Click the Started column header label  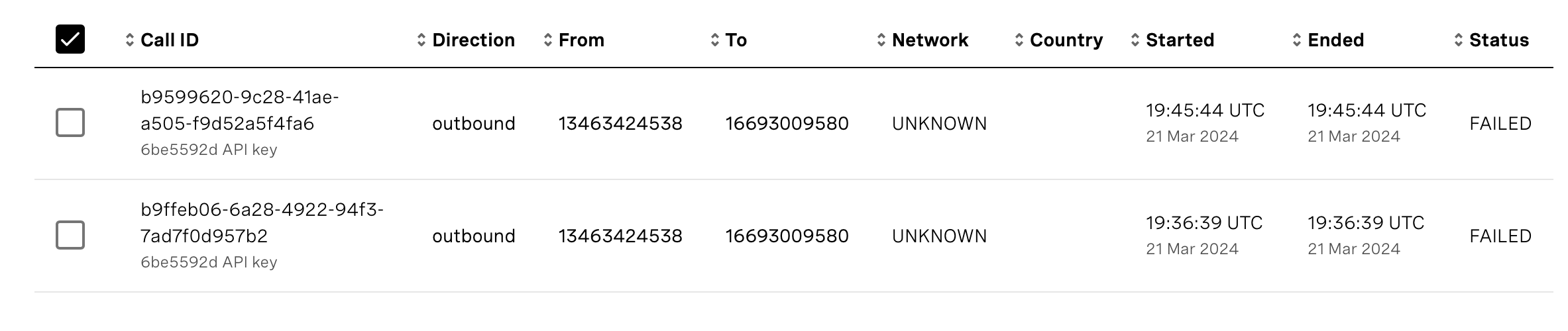click(x=1180, y=40)
